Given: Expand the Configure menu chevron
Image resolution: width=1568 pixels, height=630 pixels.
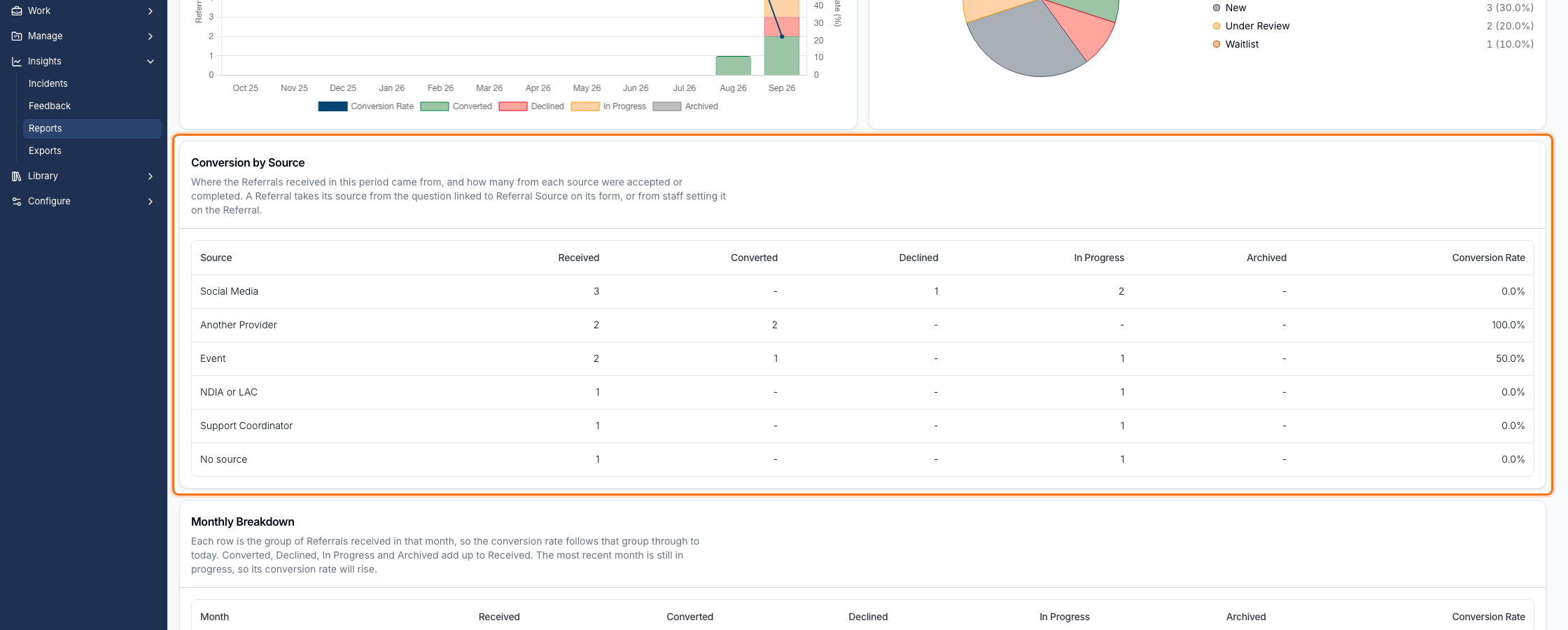Looking at the screenshot, I should (x=150, y=201).
